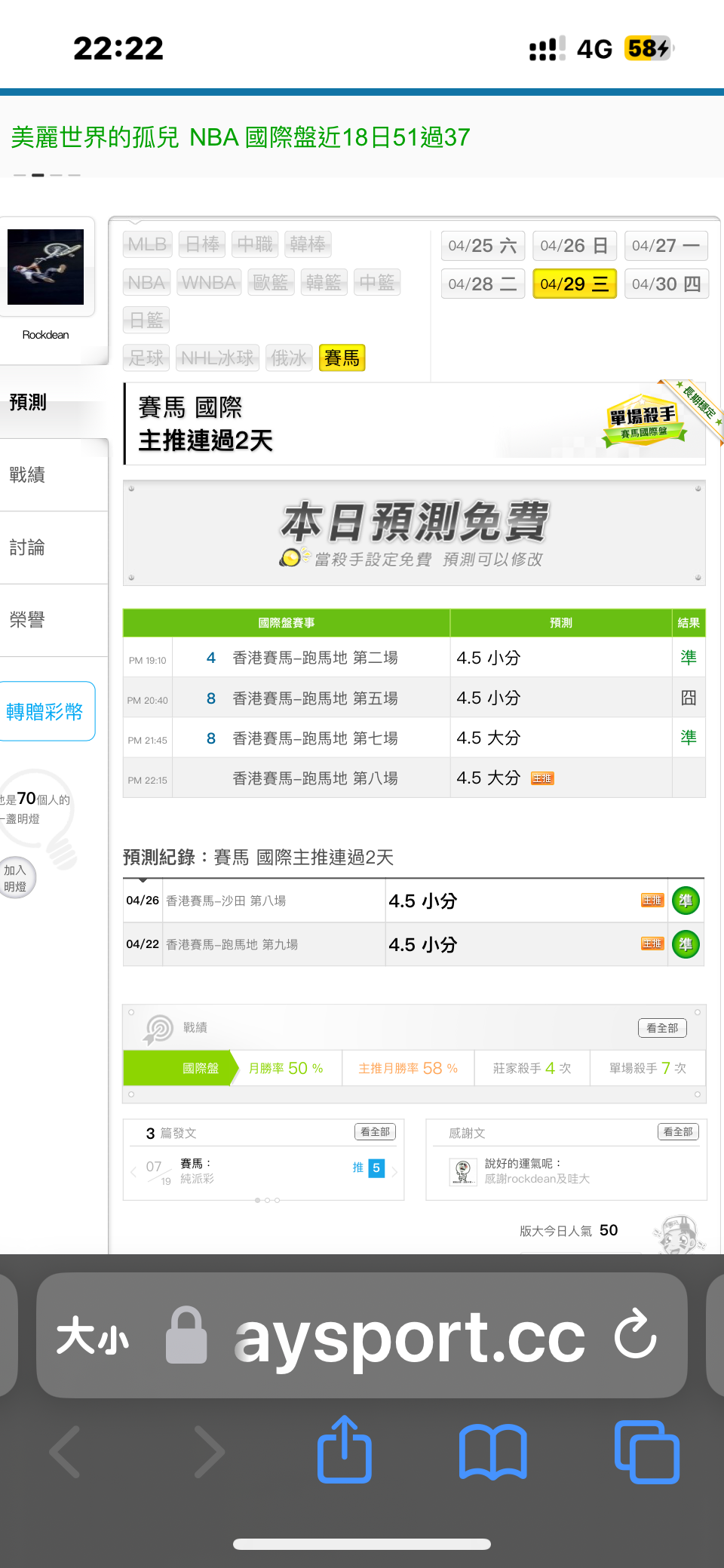Open Safari bookmarks book icon
The width and height of the screenshot is (724, 1568).
tap(492, 1451)
